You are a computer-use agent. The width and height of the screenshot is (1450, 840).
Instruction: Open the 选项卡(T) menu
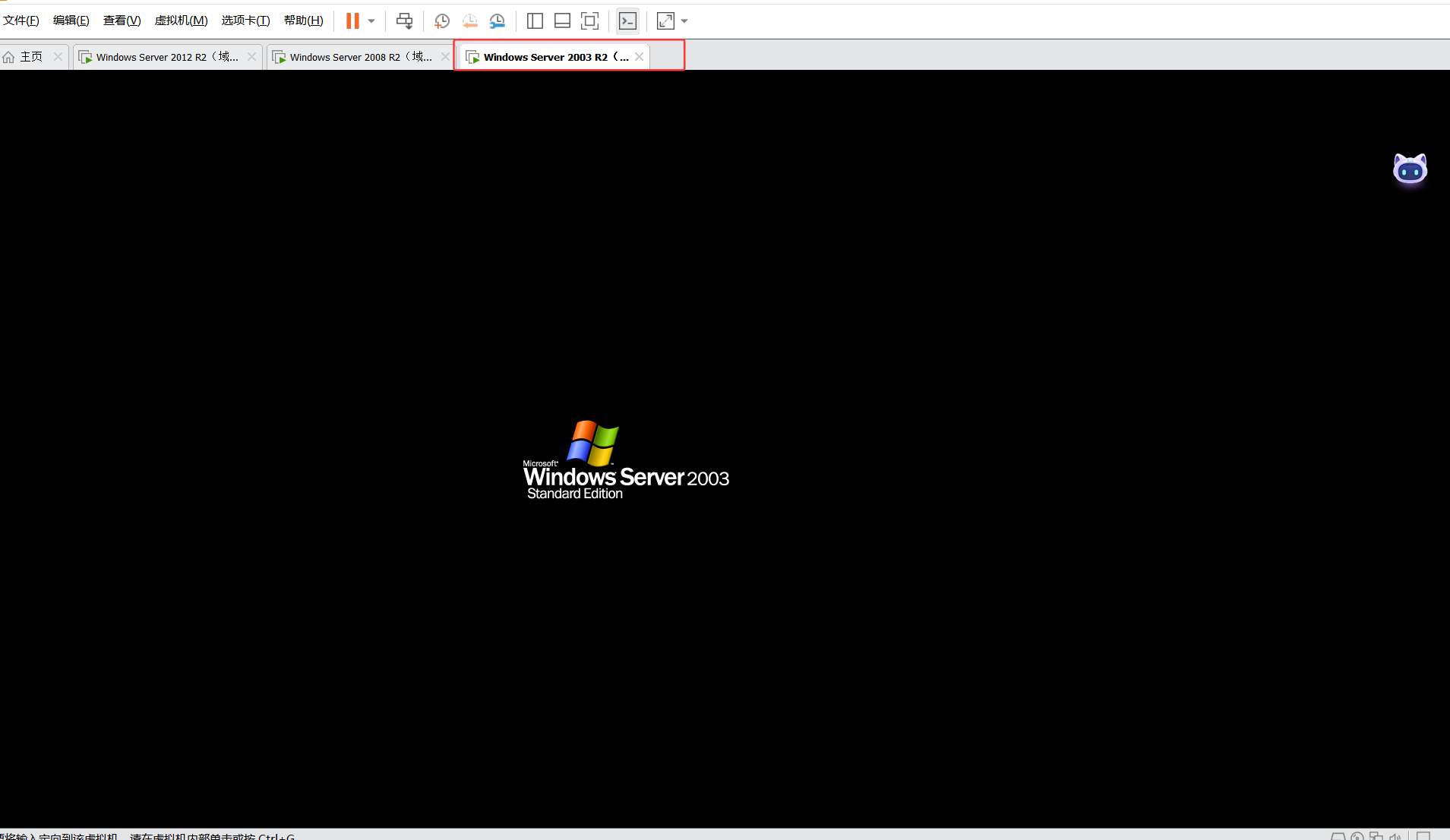[x=246, y=21]
